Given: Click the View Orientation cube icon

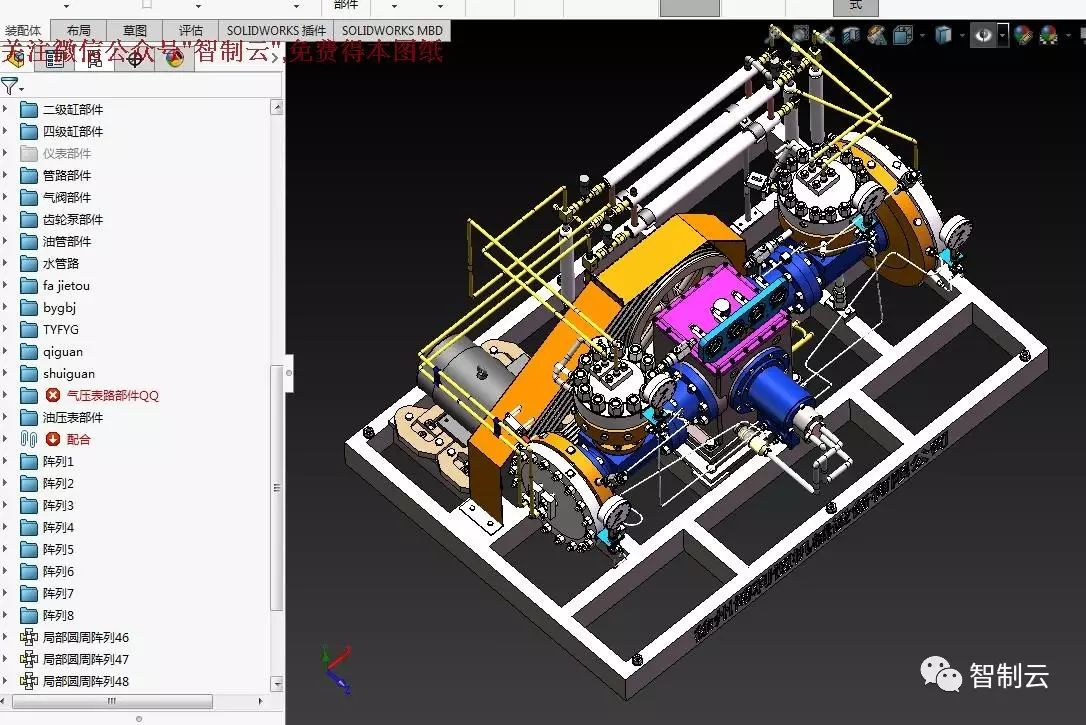Looking at the screenshot, I should (x=902, y=35).
